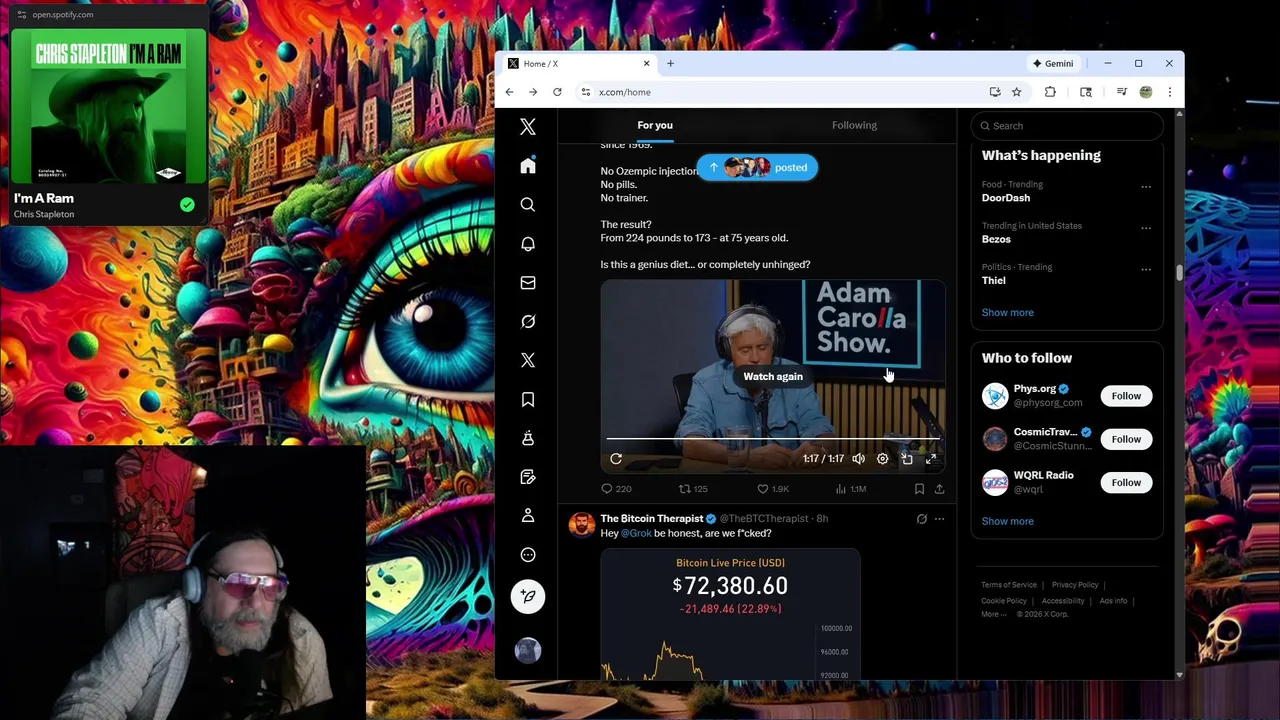1280x720 pixels.
Task: Click the compose Post button
Action: point(528,596)
